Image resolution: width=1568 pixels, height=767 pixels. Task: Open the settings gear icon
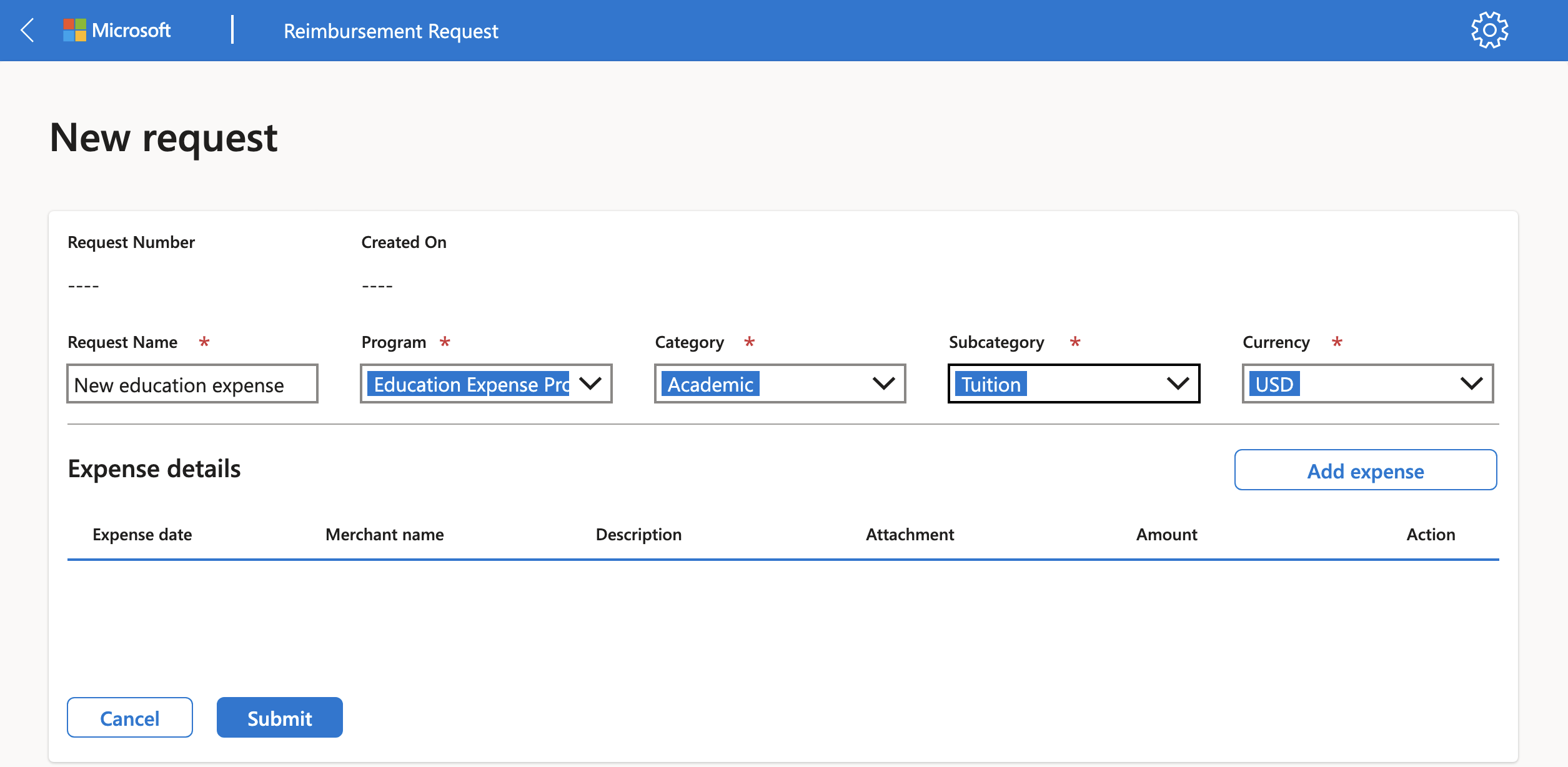coord(1489,30)
